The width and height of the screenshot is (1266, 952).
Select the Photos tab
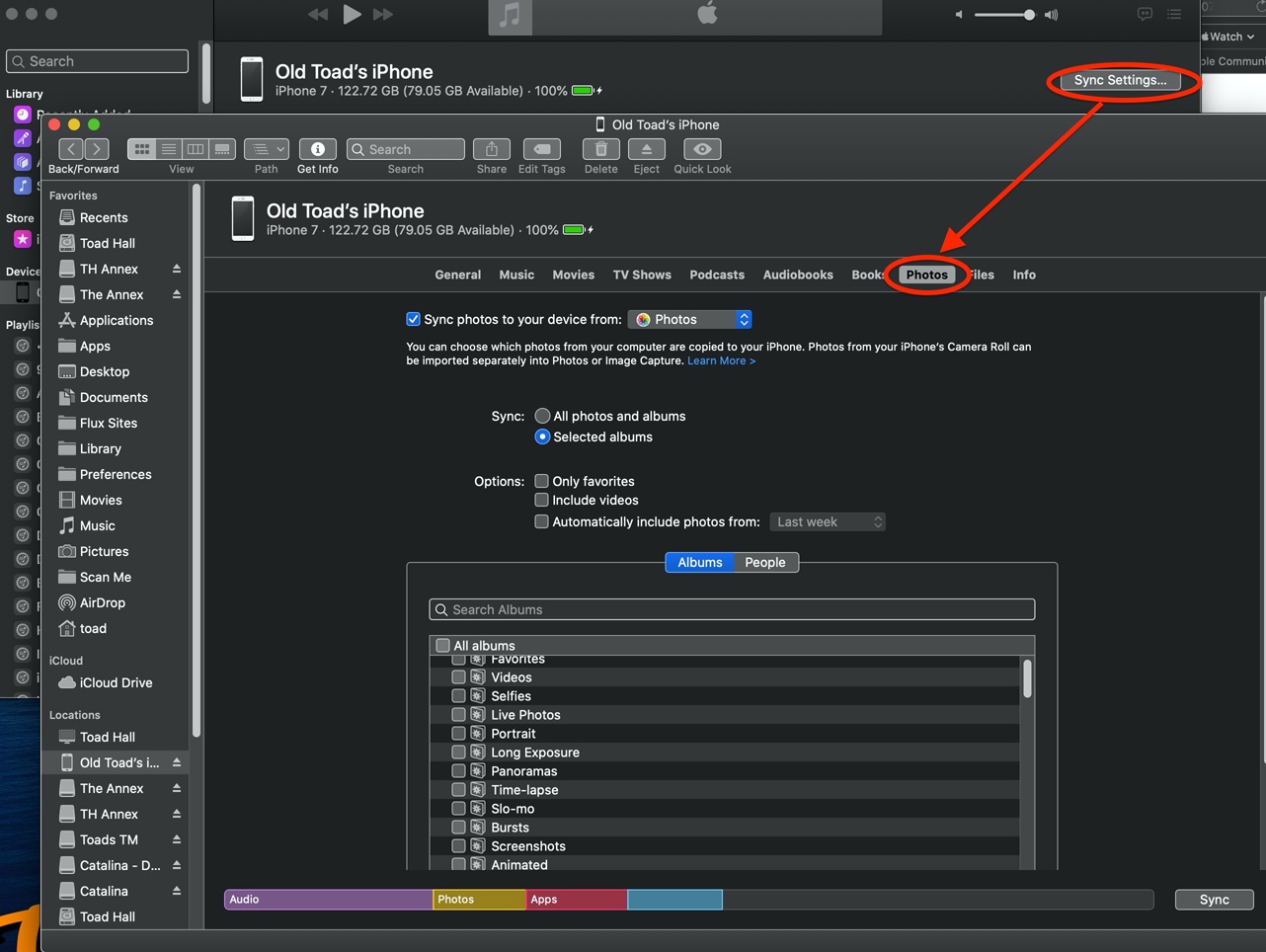pyautogui.click(x=927, y=275)
